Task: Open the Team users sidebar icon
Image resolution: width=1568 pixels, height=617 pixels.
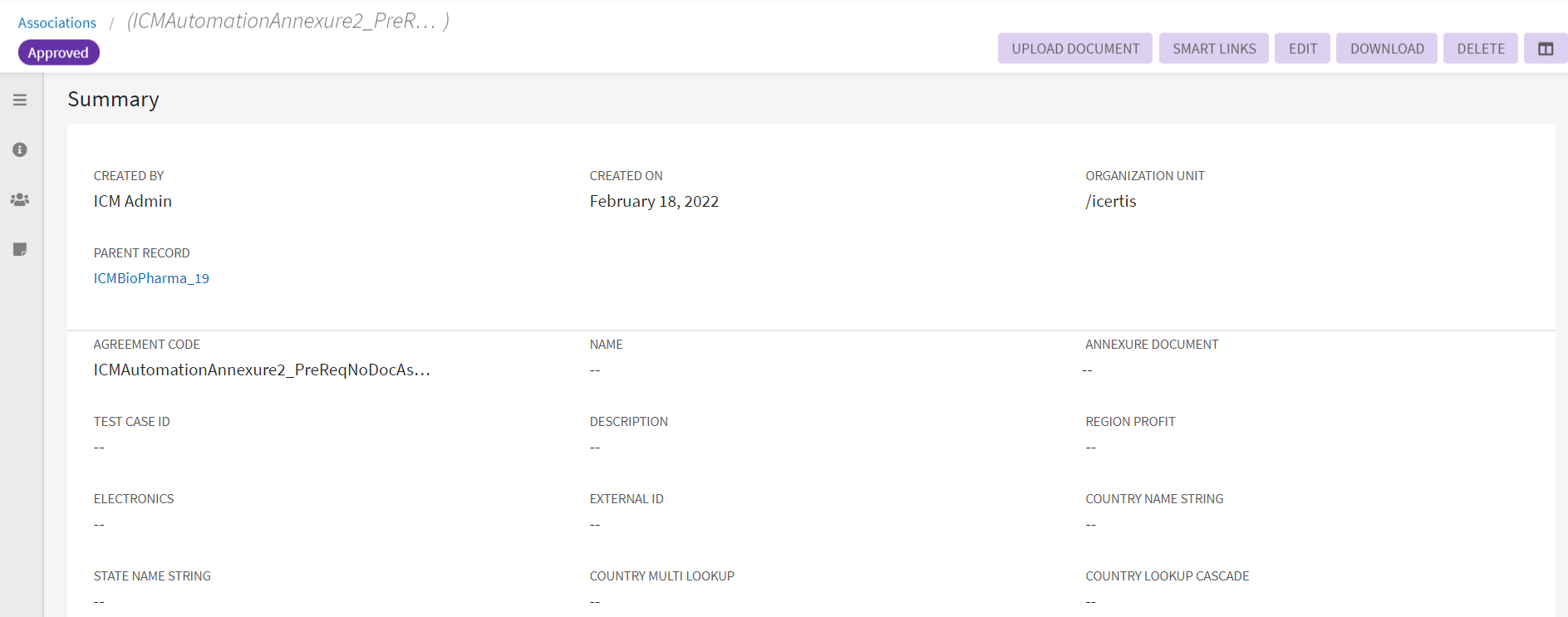Action: [x=20, y=200]
